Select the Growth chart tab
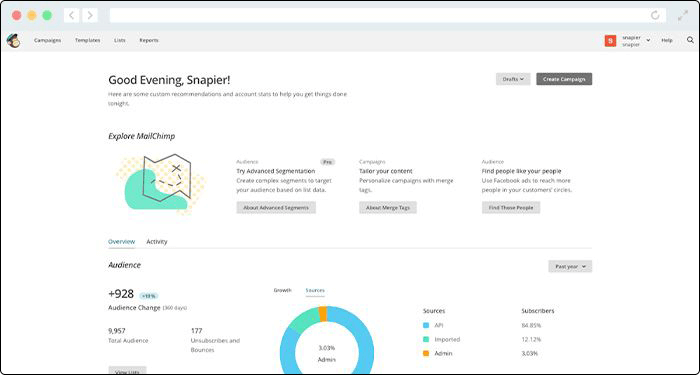Viewport: 700px width, 375px height. 282,290
